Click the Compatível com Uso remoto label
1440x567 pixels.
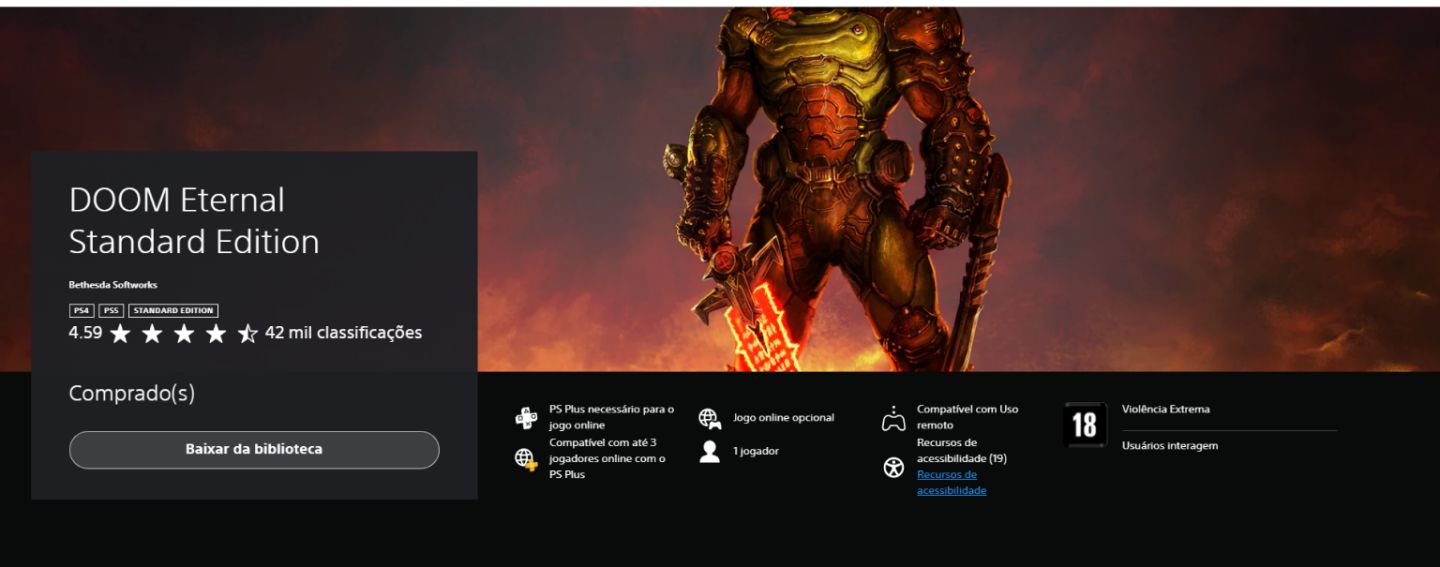click(x=967, y=417)
